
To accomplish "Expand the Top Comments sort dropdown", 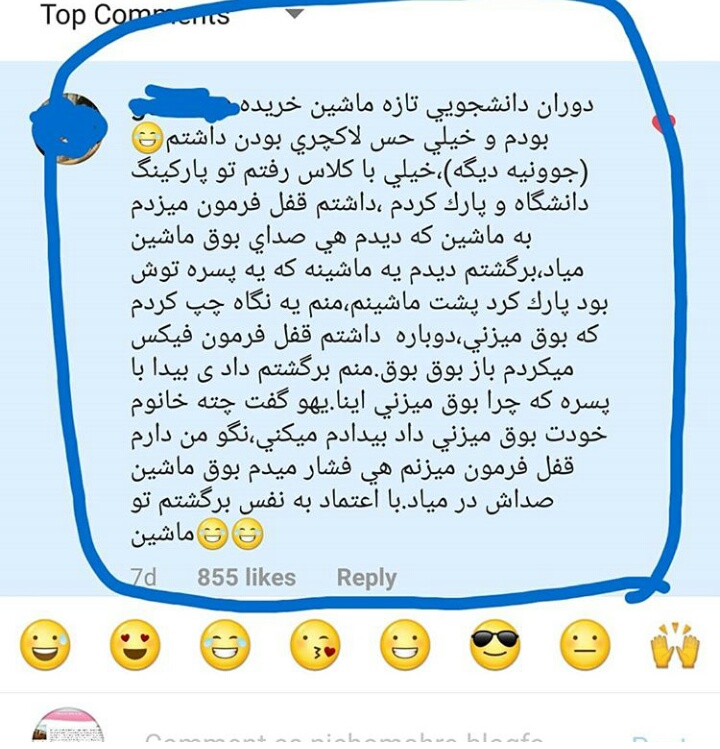I will (x=295, y=13).
